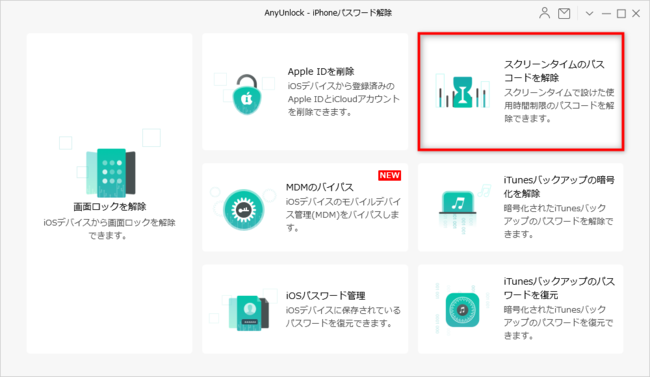Click the screen lock card description text
This screenshot has height=377, width=650.
click(x=109, y=229)
